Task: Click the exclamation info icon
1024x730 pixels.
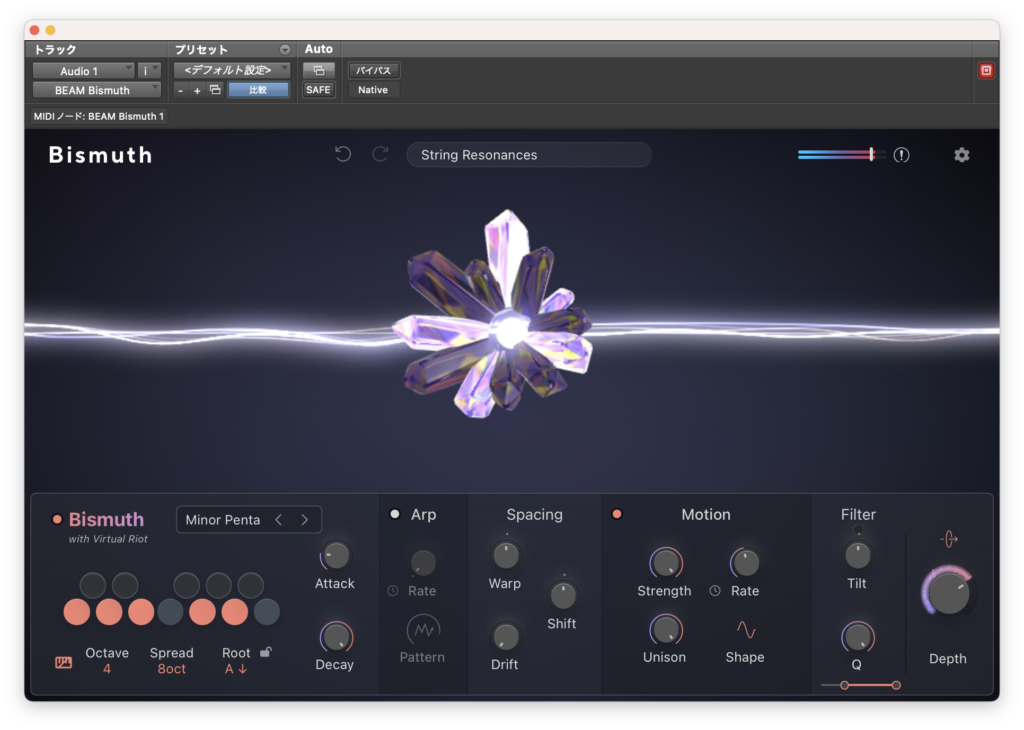Action: [901, 155]
